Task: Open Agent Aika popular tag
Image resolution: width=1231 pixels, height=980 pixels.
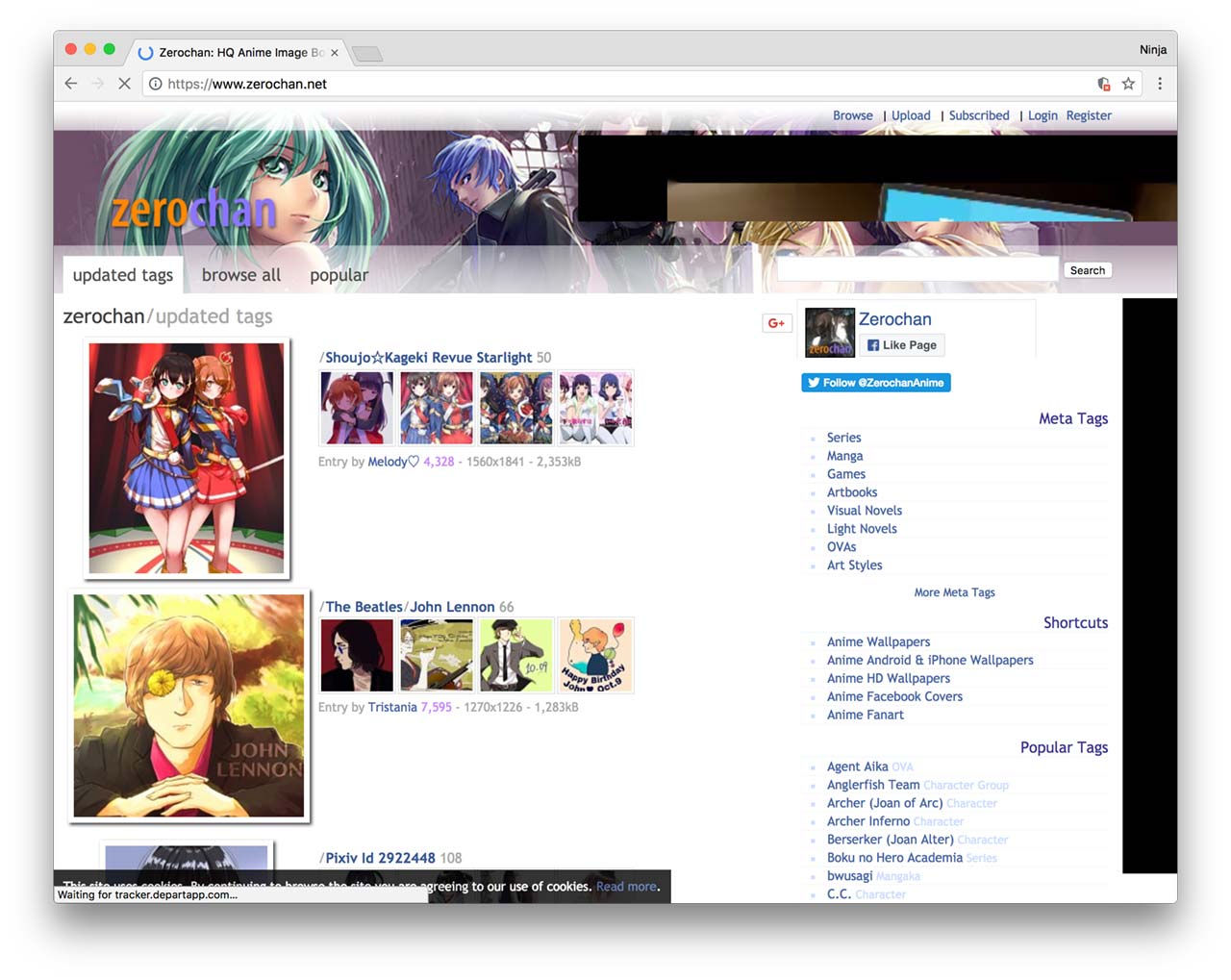Action: 858,766
